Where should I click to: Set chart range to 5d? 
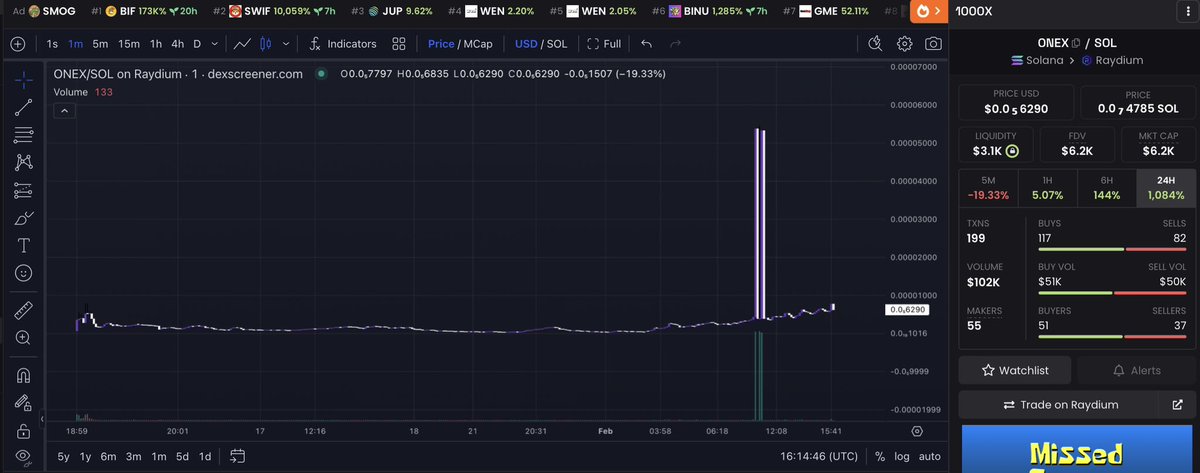182,456
